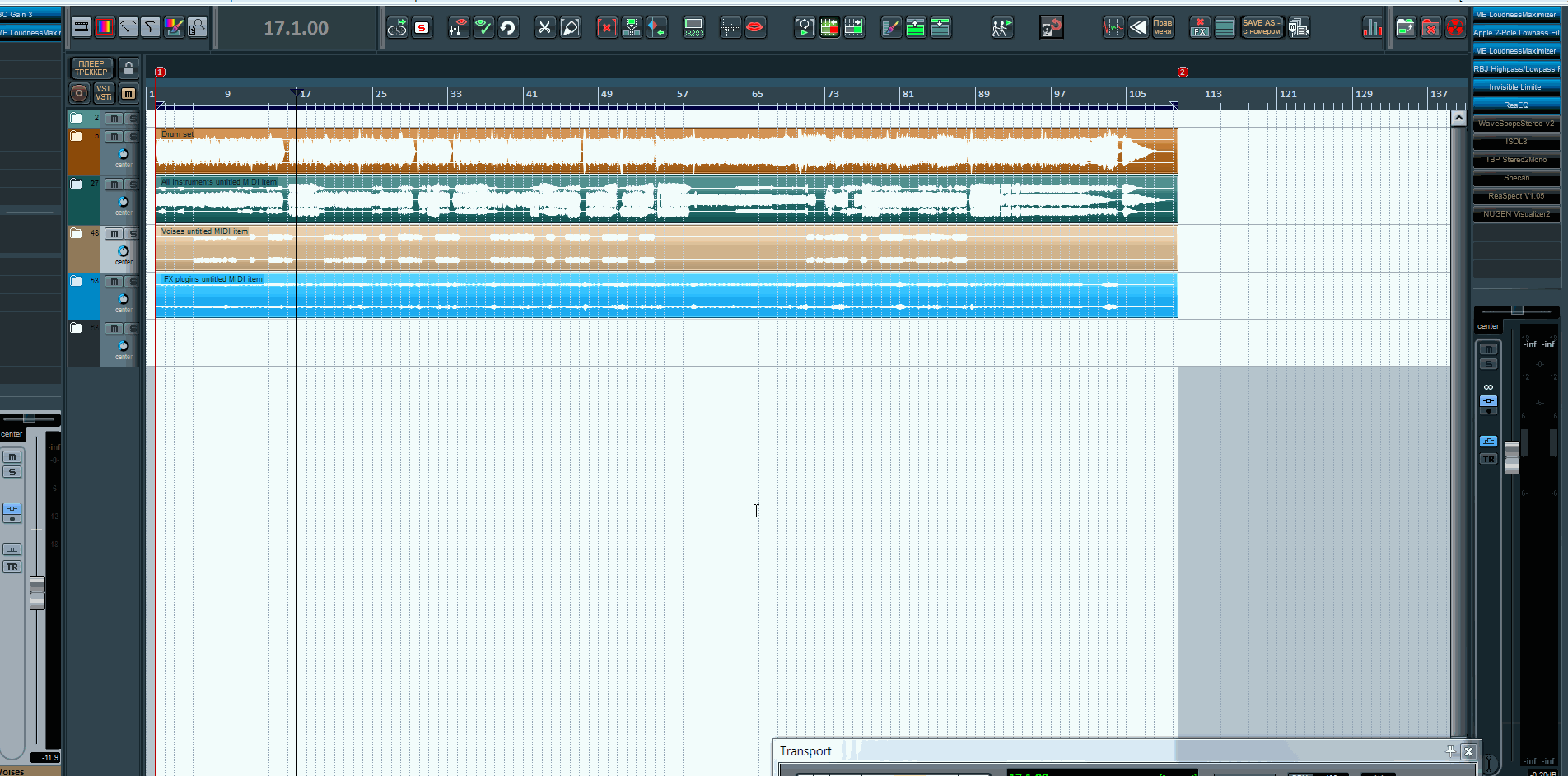Toggle the master mute m button near VST VSTi
Viewport: 1568px width, 776px height.
coord(128,93)
